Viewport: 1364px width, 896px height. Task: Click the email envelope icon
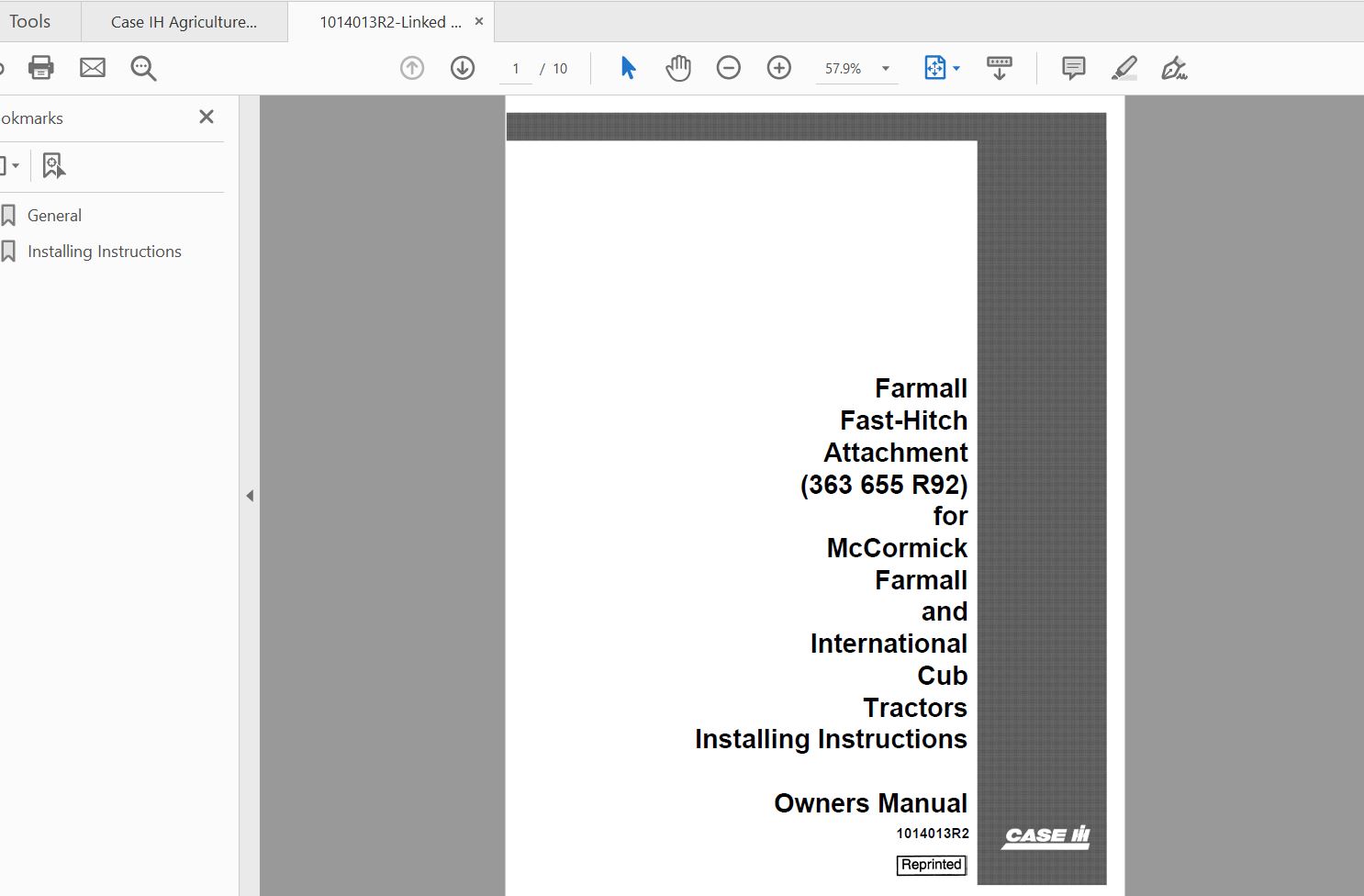(x=93, y=68)
